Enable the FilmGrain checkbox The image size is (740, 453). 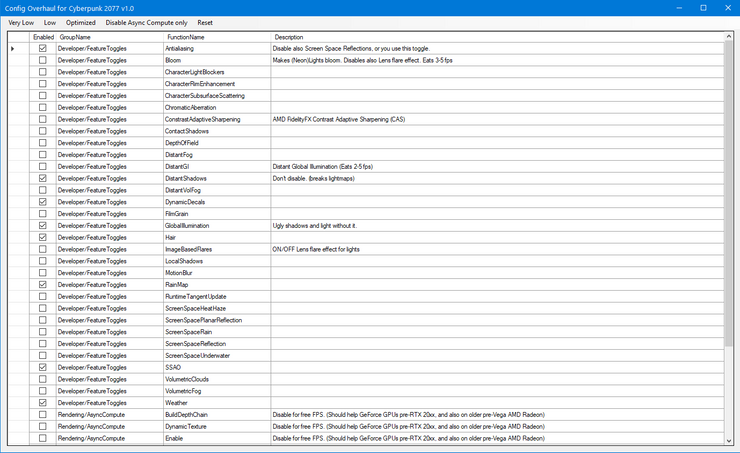pyautogui.click(x=42, y=214)
